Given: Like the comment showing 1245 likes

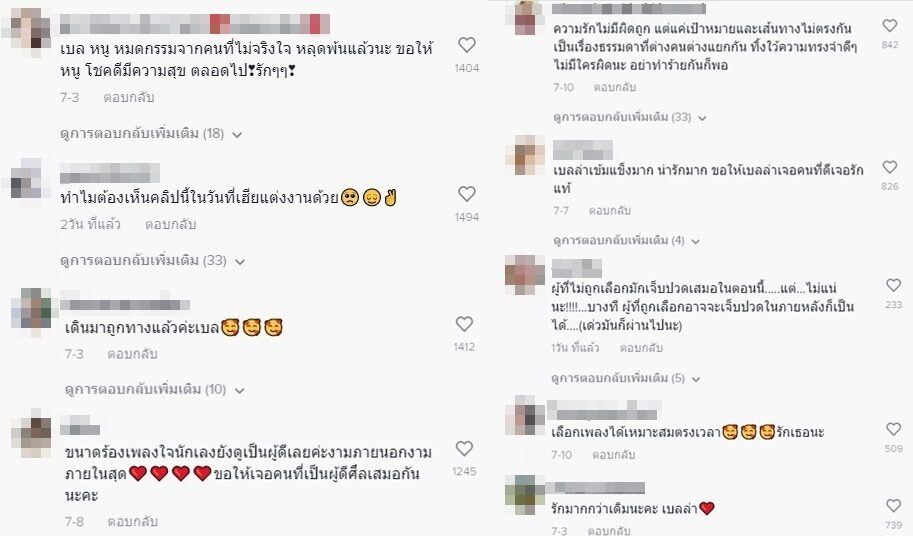Looking at the screenshot, I should pos(464,448).
